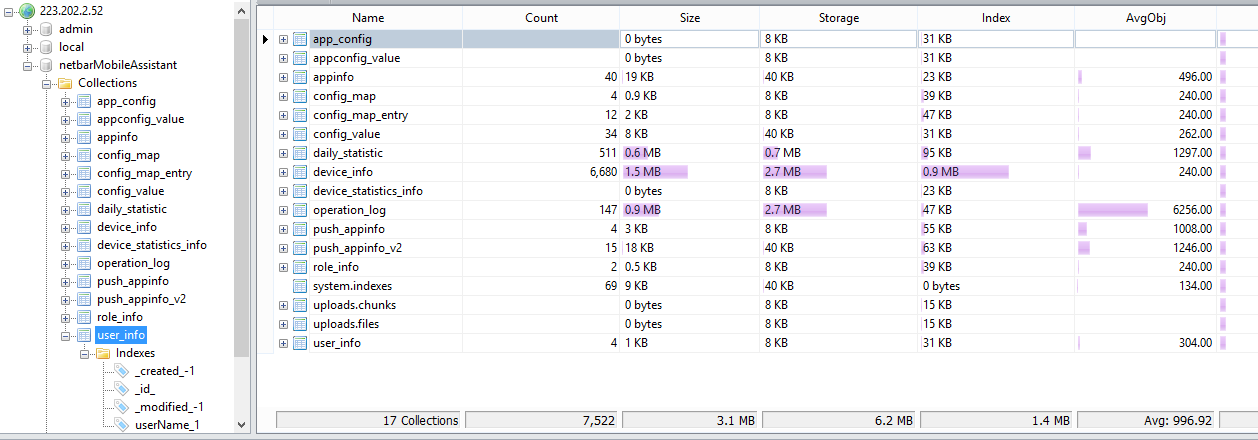Click the Indexes folder icon under user_info
Screen dimensions: 1258x440
[x=103, y=353]
